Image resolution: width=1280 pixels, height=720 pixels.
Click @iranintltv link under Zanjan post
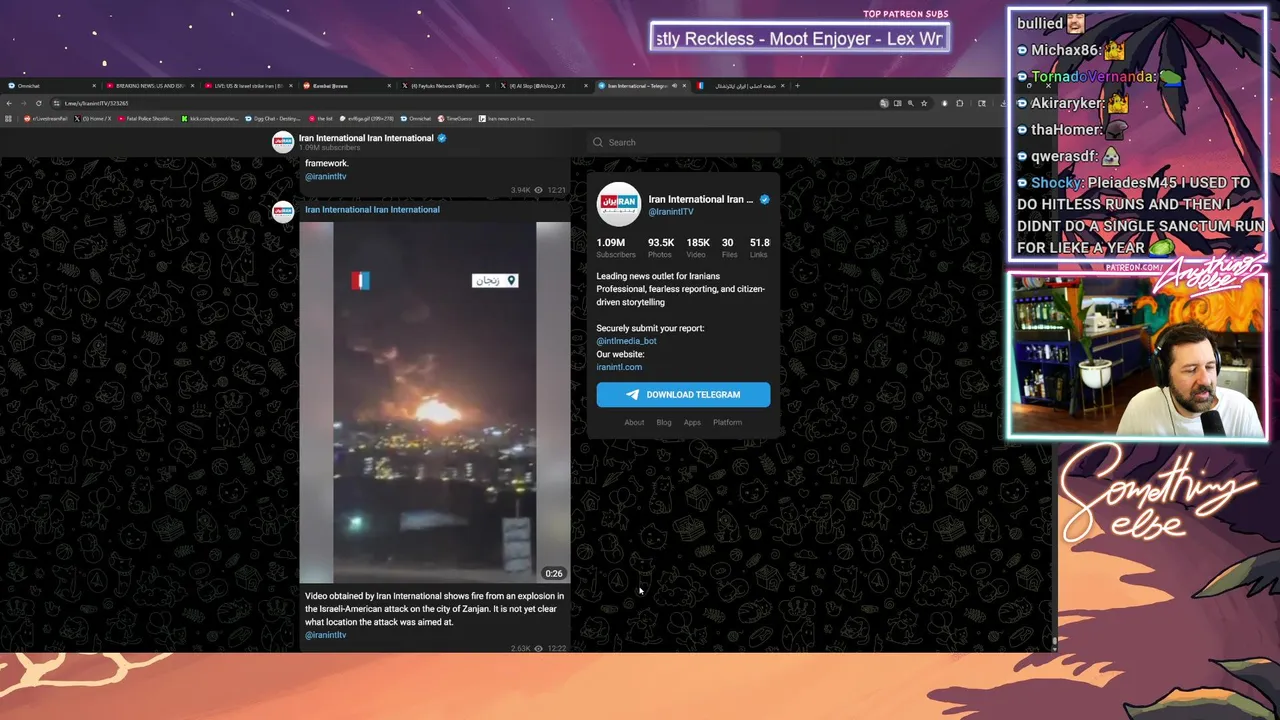[325, 635]
